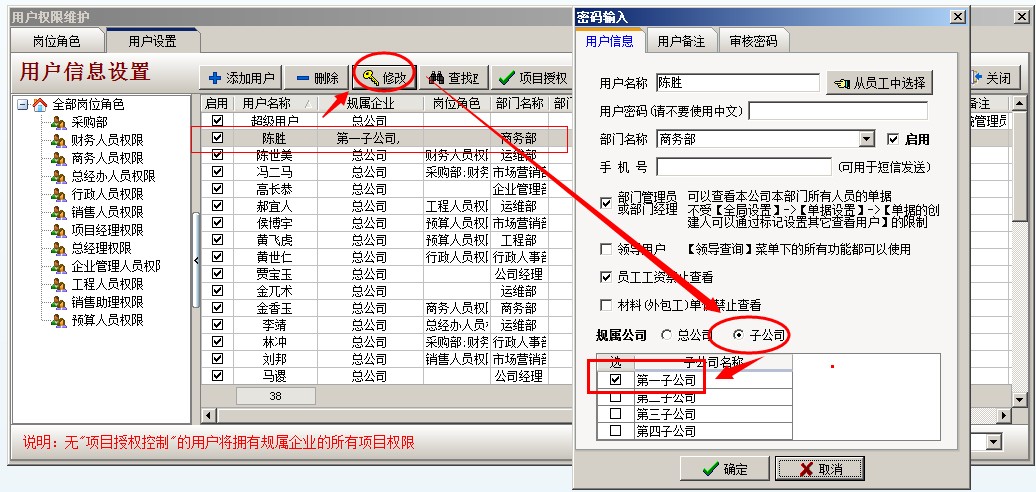Viewport: 1036px width, 492px height.
Task: Click the Project Authorization (项目授权) button
Action: [x=533, y=78]
